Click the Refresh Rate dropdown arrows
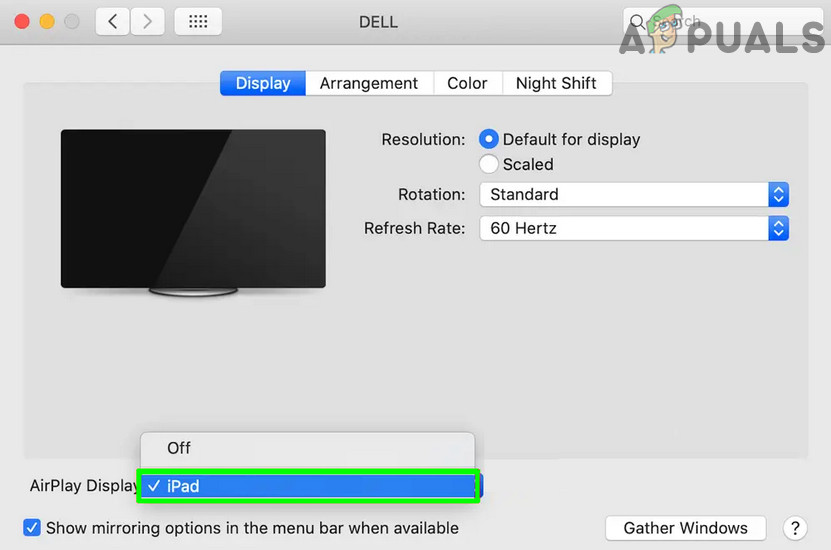Image resolution: width=831 pixels, height=550 pixels. [x=779, y=228]
